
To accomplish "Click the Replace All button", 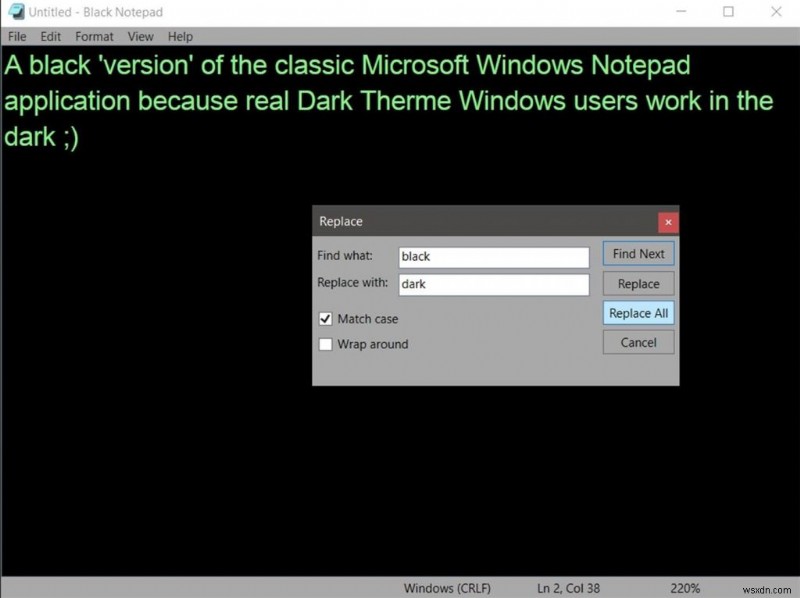I will point(638,313).
